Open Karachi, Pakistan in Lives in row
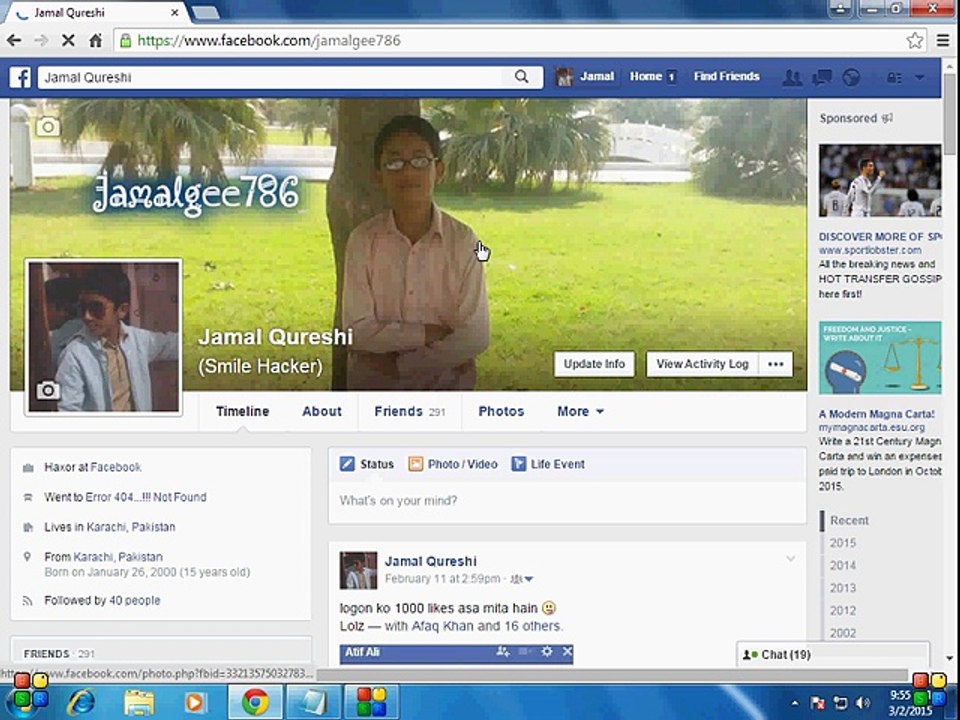The height and width of the screenshot is (720, 960). point(130,527)
